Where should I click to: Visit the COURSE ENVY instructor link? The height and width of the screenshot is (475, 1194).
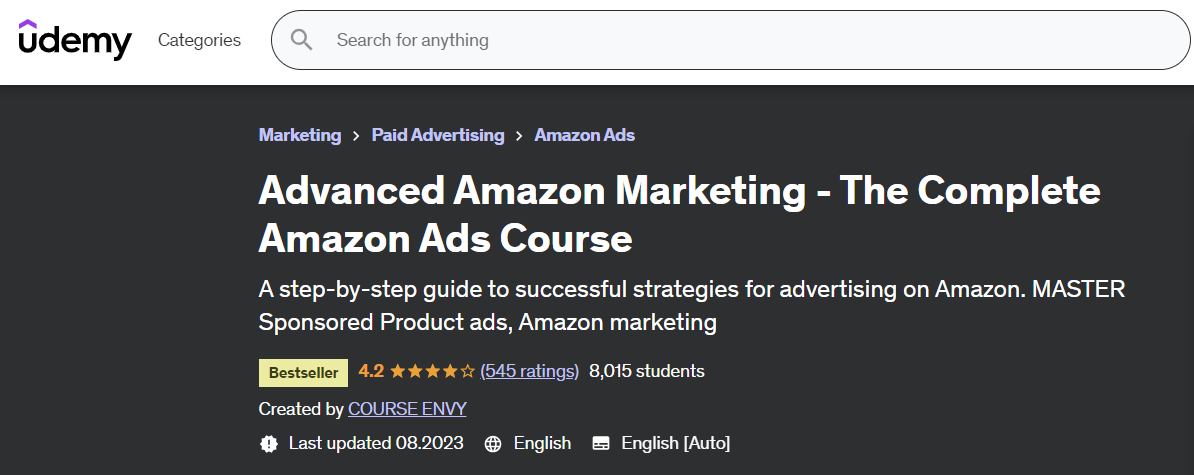click(x=407, y=410)
